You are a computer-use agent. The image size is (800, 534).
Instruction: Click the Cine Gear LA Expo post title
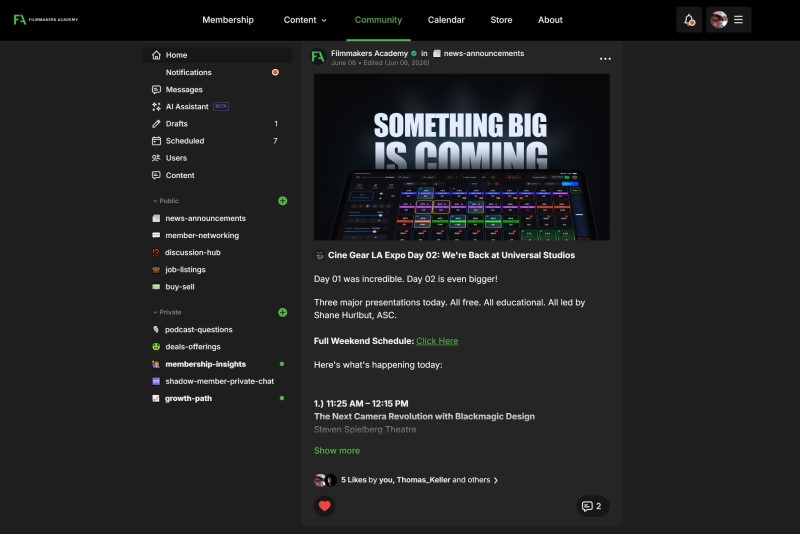[451, 255]
